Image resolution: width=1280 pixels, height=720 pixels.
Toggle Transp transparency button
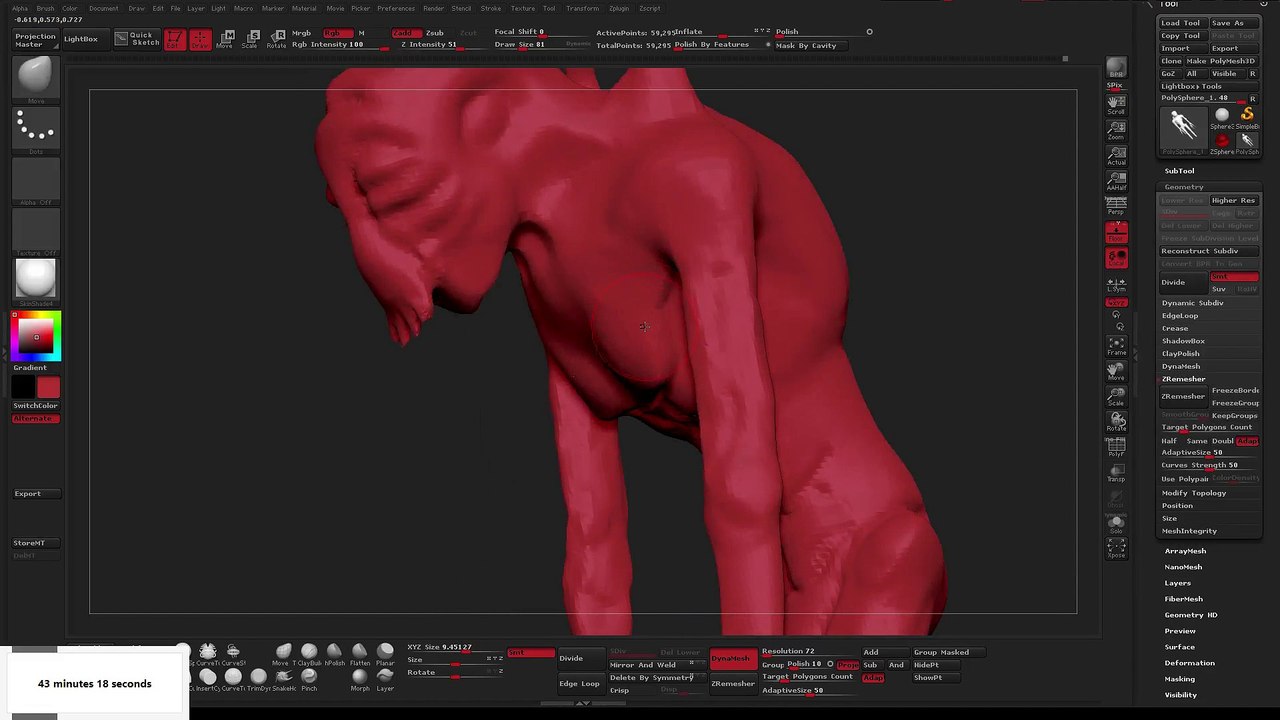pyautogui.click(x=1116, y=473)
